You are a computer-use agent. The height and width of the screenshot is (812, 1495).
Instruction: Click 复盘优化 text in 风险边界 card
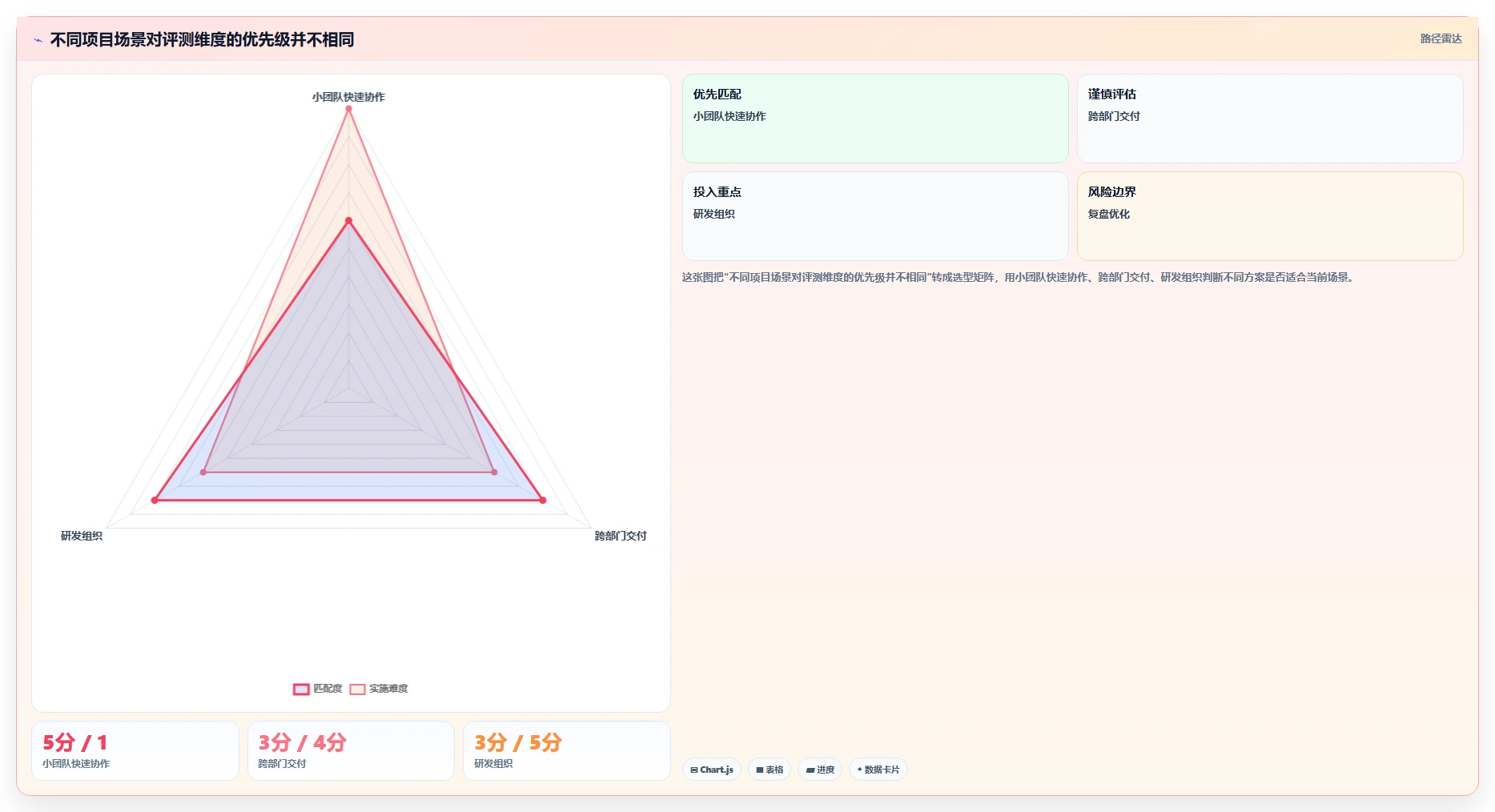click(1109, 214)
